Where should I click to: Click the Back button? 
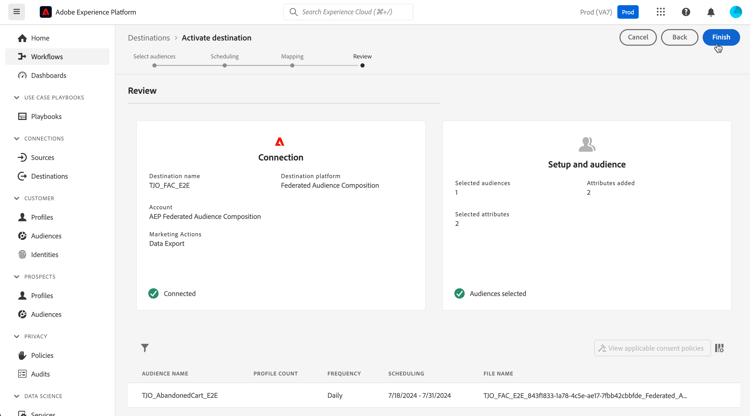[x=679, y=37]
